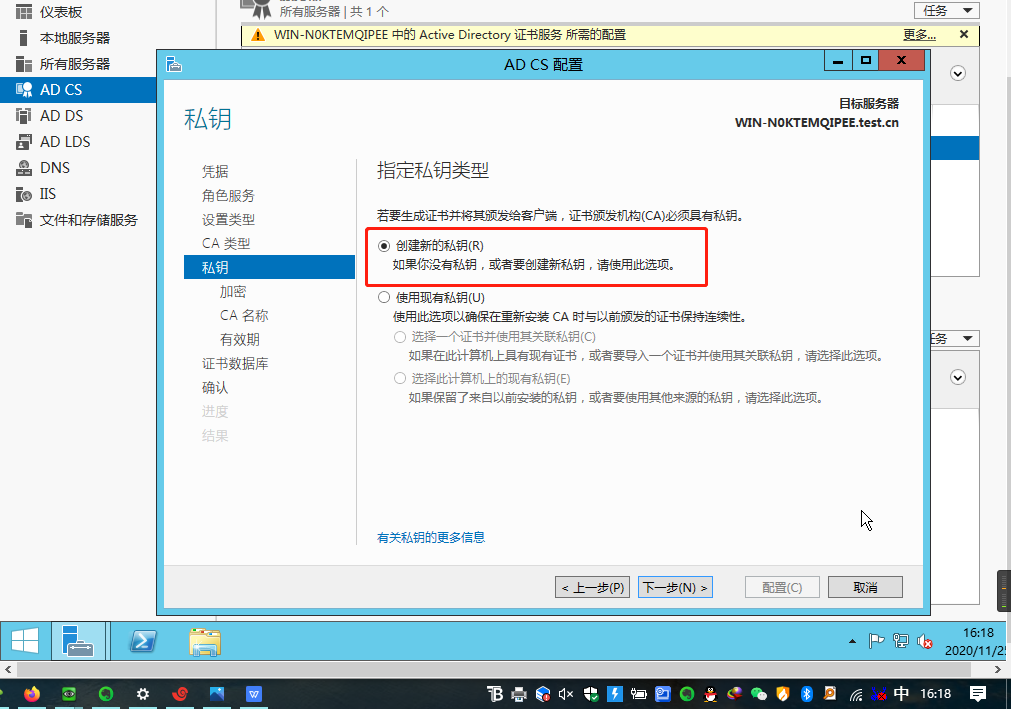
Task: Collapse the upper panel chevron on right
Action: [x=958, y=73]
